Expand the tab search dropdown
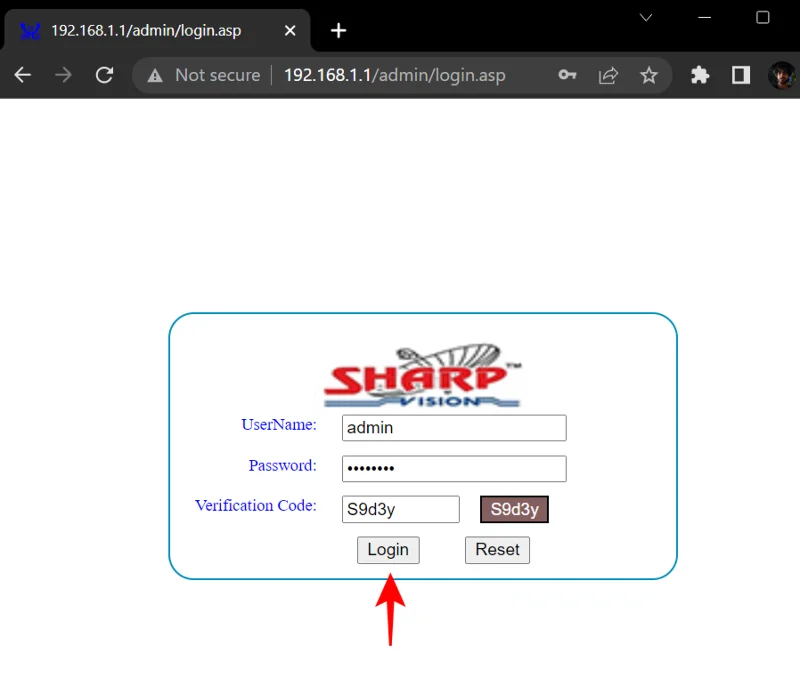The image size is (800, 686). coord(646,17)
